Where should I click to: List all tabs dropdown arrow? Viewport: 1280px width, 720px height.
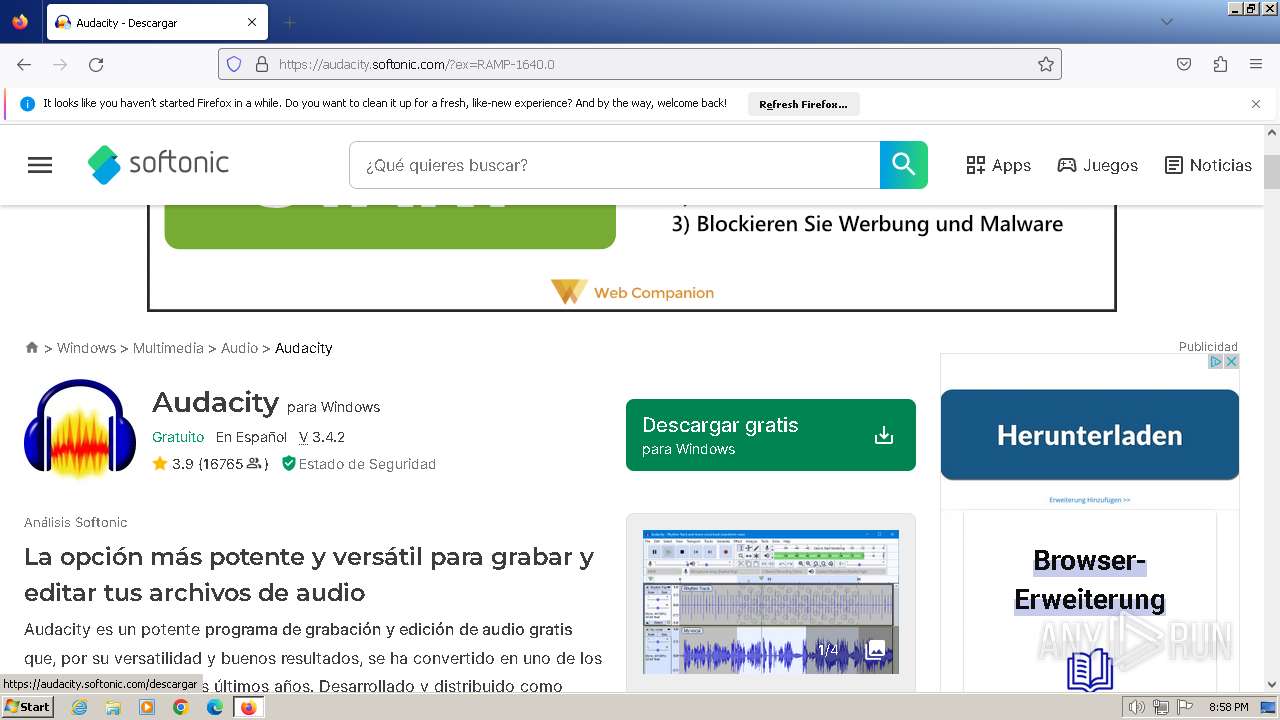[1166, 22]
